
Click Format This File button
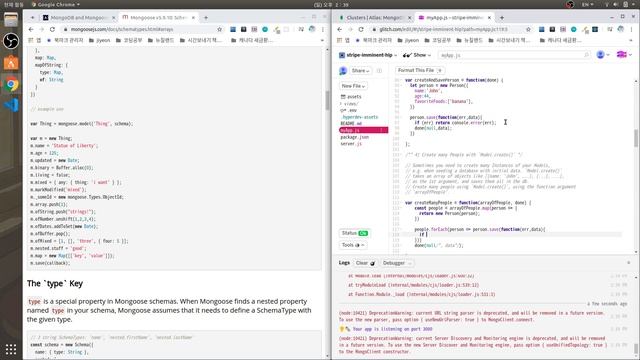pyautogui.click(x=420, y=70)
